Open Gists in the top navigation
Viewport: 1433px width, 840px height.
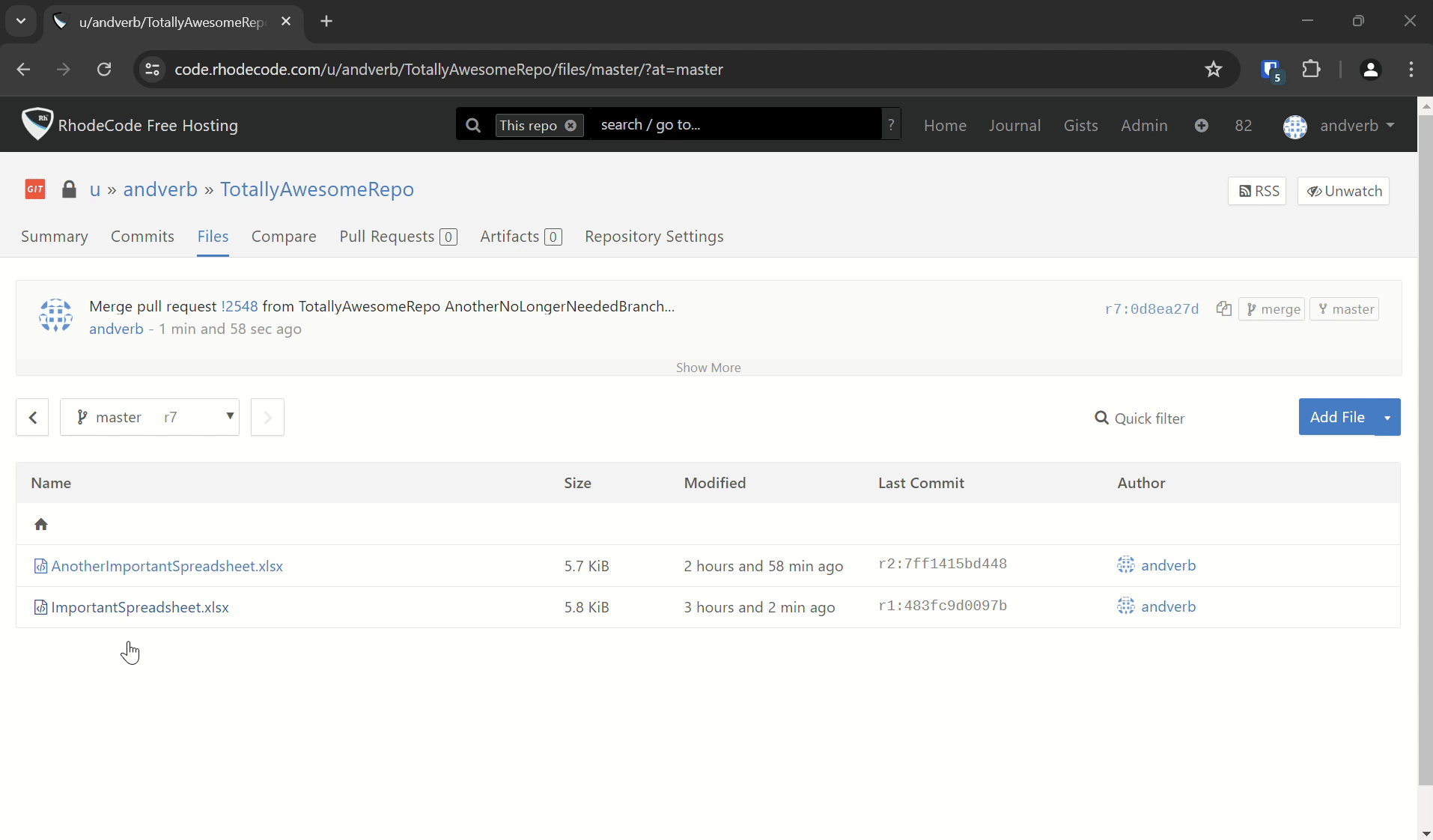pyautogui.click(x=1080, y=125)
